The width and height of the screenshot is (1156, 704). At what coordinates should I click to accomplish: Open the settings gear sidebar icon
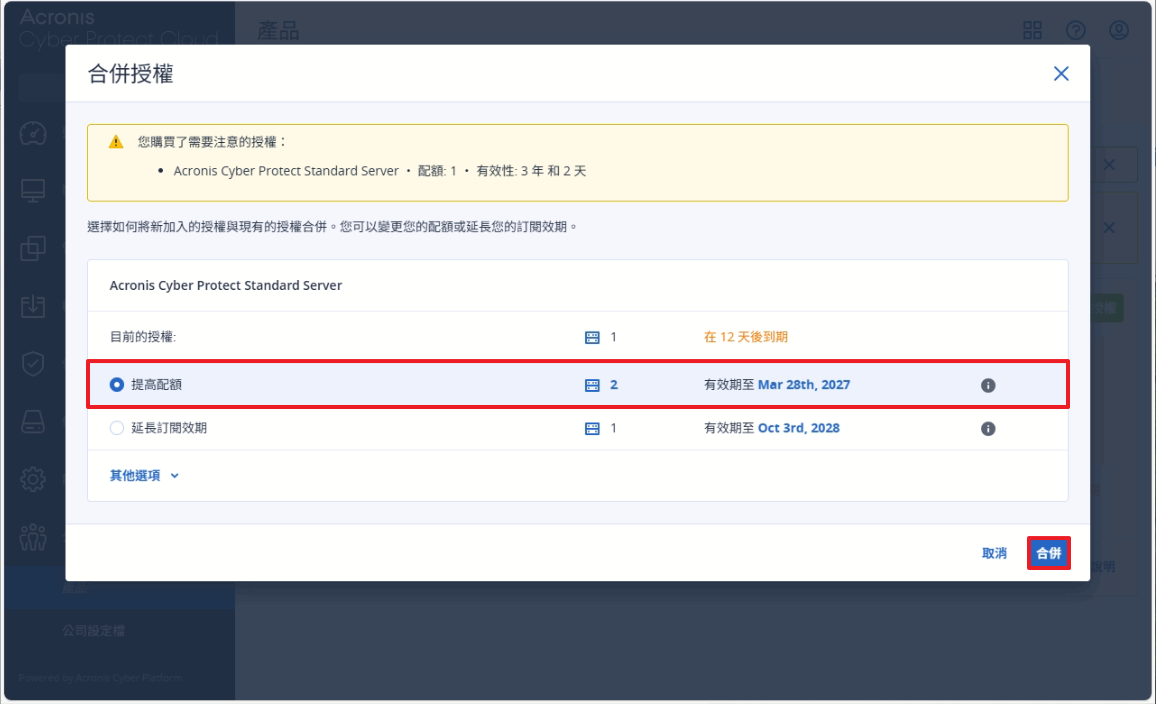pyautogui.click(x=33, y=479)
